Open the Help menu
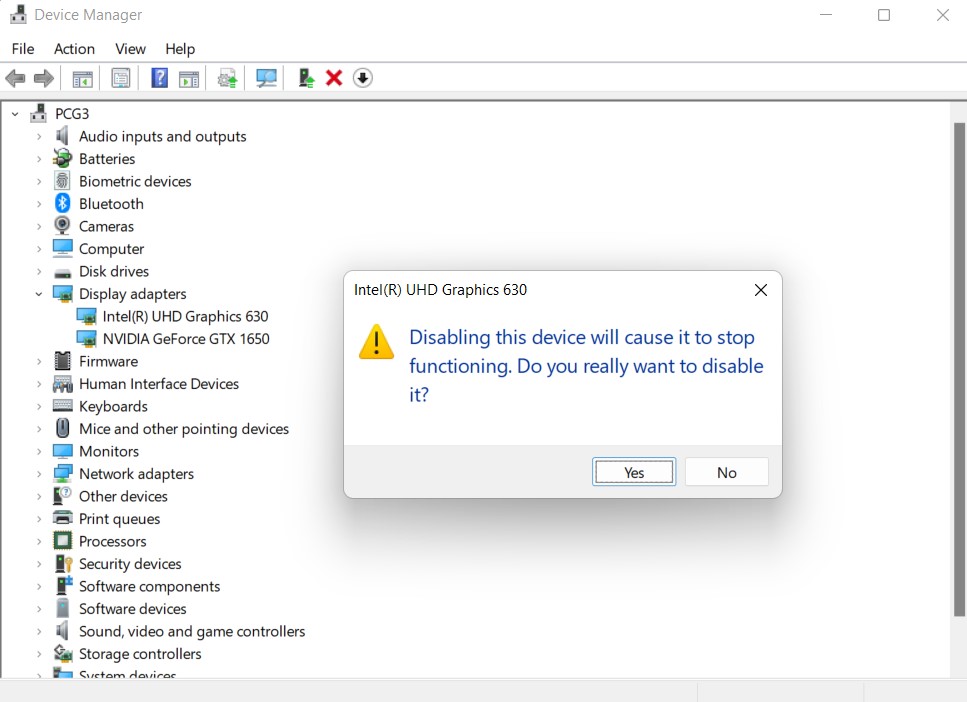This screenshot has height=702, width=967. (180, 49)
